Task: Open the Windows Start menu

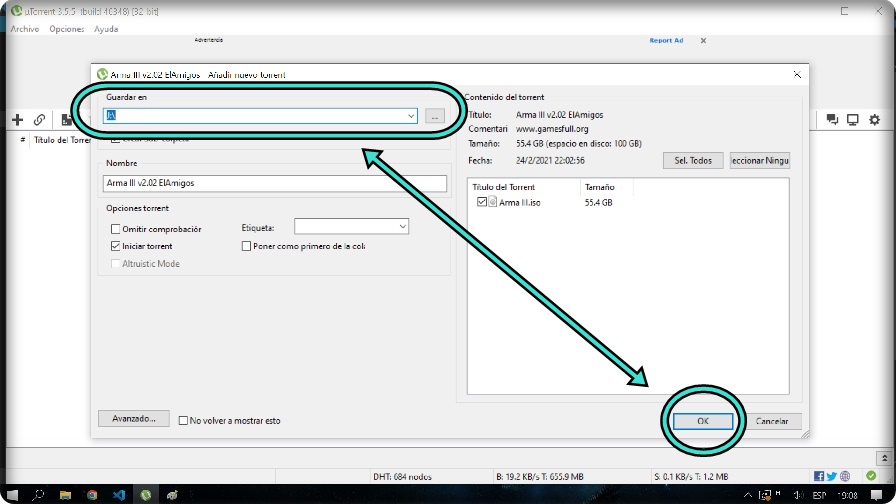Action: [x=12, y=495]
